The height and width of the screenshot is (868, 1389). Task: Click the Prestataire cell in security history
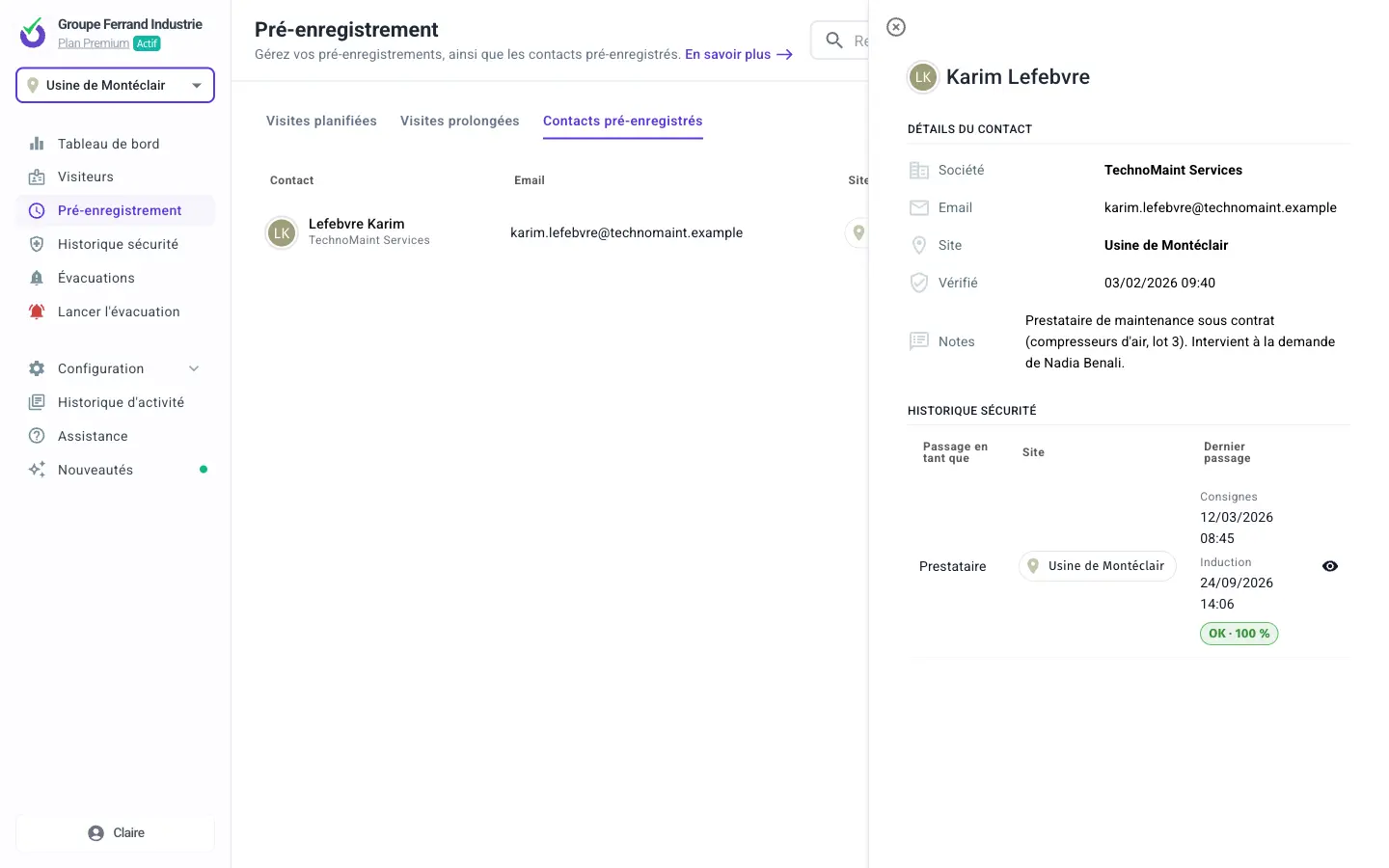pyautogui.click(x=953, y=566)
